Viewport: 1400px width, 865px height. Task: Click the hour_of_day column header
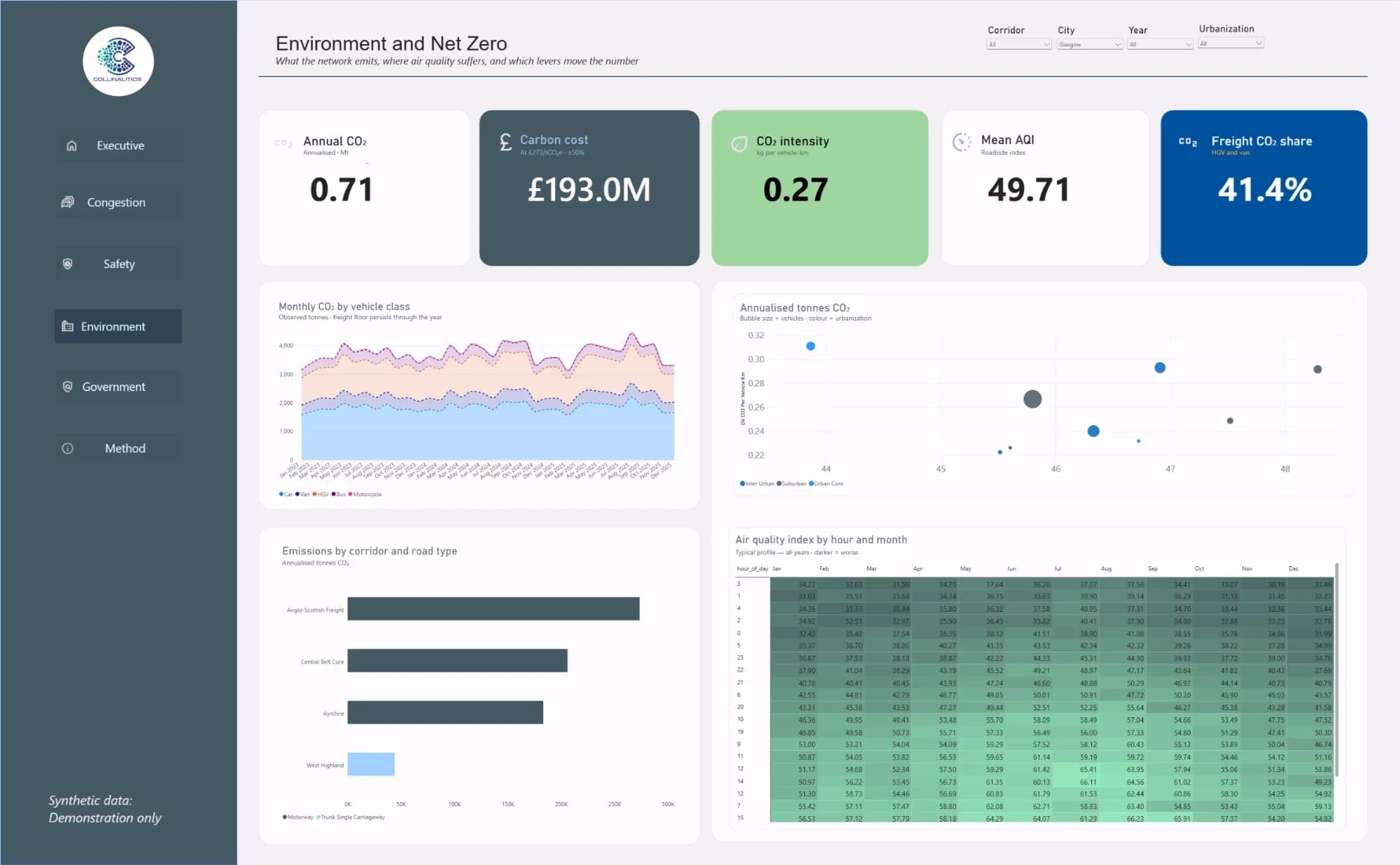[752, 569]
